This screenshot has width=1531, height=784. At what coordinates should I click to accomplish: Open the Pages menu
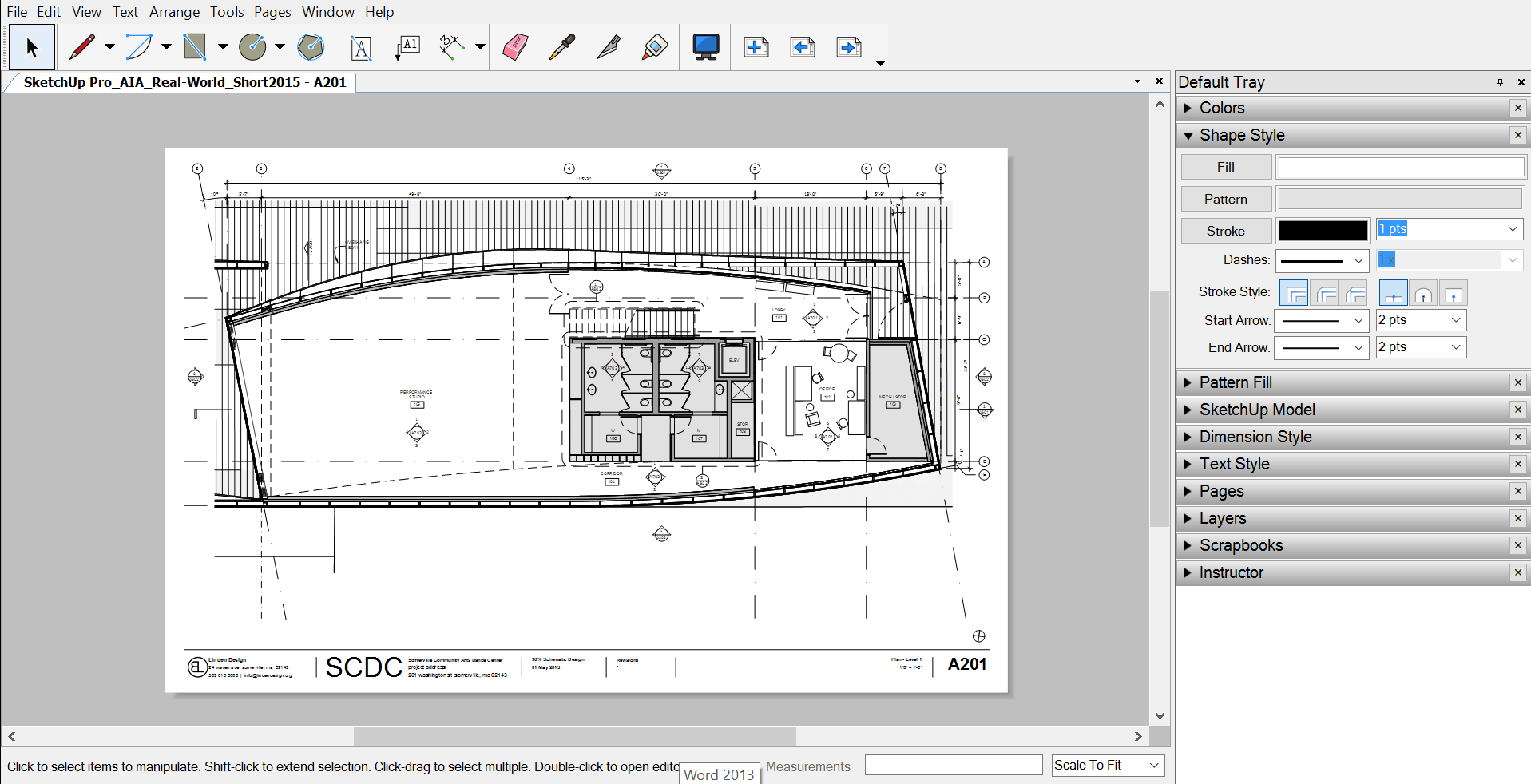pyautogui.click(x=272, y=12)
